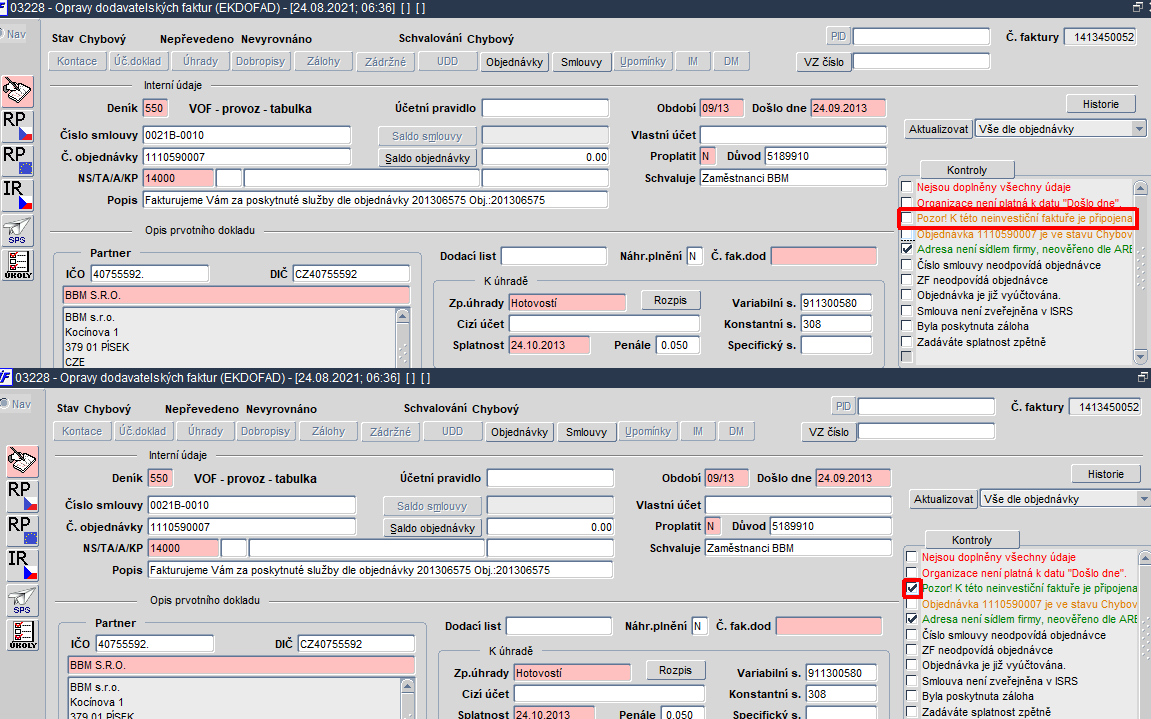The width and height of the screenshot is (1151, 719).
Task: Click IR Czech flag icon in upper window
Action: 18,195
